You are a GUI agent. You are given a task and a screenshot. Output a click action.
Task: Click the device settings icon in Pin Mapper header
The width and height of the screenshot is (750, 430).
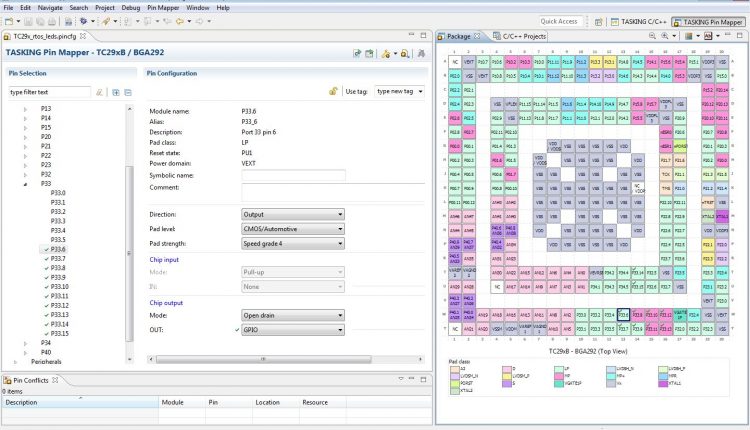click(x=386, y=54)
